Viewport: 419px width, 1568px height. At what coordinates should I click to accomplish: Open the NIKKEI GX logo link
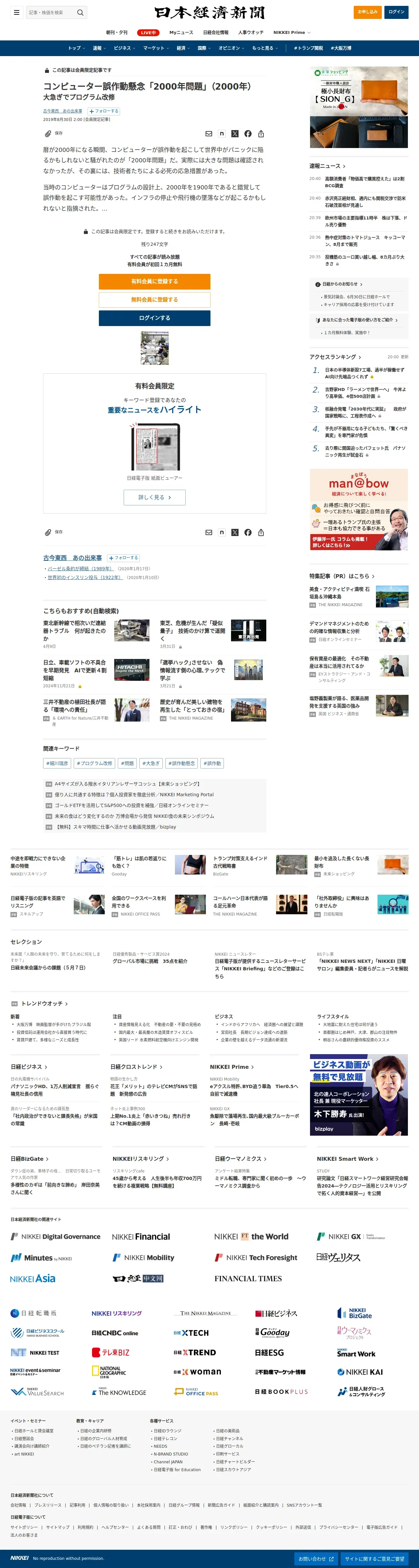(x=351, y=1237)
